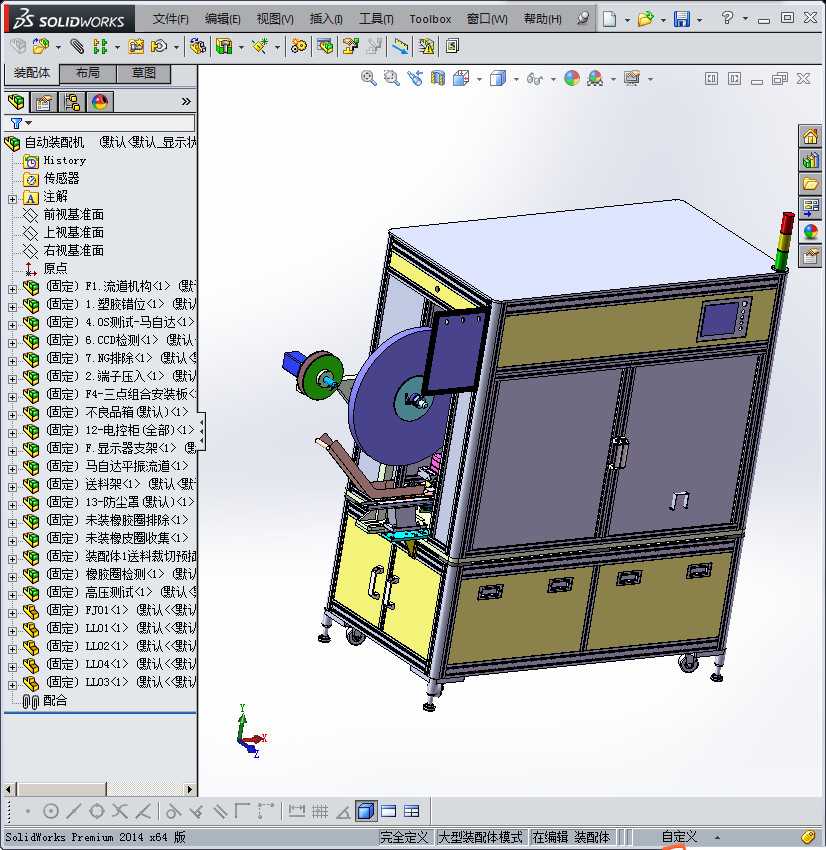This screenshot has width=826, height=850.
Task: Open File Explorer task pane folder icon
Action: 810,184
